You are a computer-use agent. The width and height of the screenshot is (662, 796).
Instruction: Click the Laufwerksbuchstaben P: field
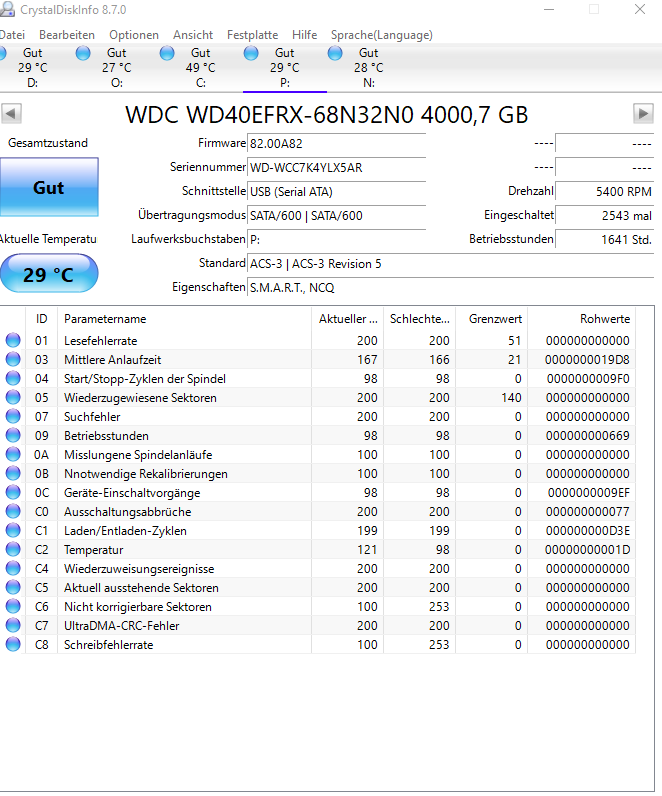tap(336, 240)
